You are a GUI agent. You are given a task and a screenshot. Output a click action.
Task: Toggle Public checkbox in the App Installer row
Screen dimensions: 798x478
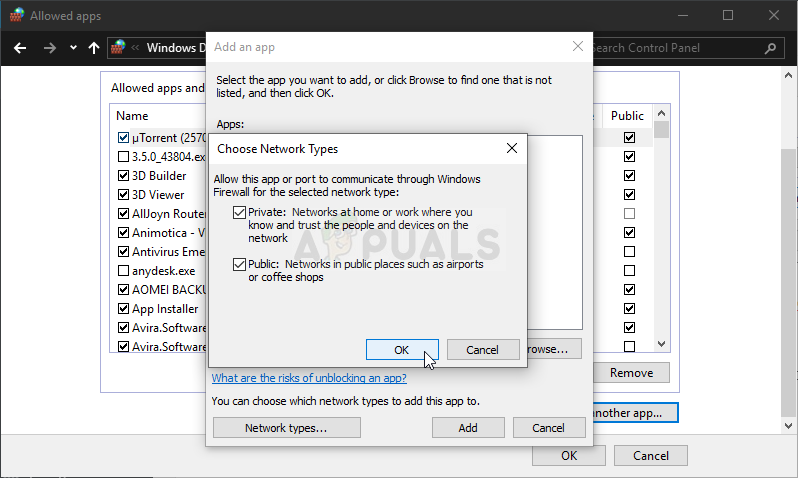[630, 308]
